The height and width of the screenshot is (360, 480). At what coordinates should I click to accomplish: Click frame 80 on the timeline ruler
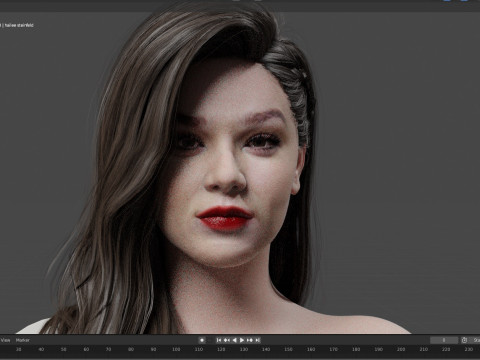131,349
